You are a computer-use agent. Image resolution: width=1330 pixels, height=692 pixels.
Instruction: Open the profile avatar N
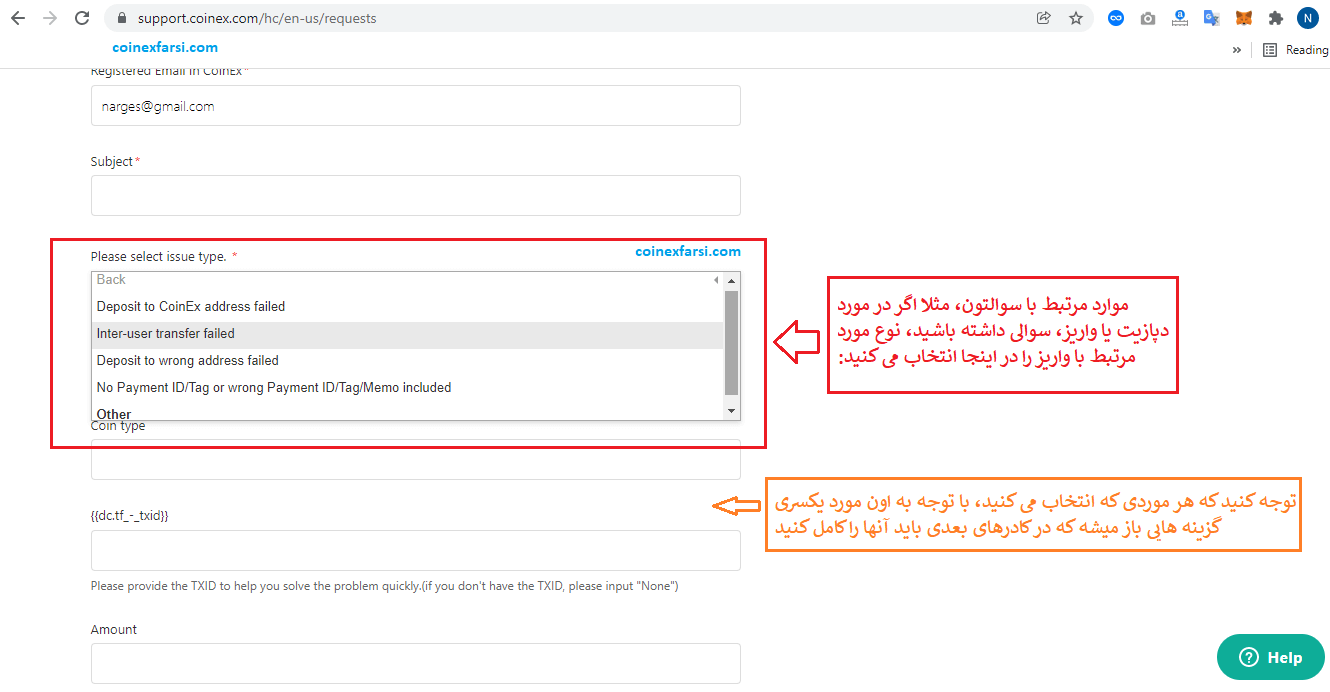(x=1307, y=18)
